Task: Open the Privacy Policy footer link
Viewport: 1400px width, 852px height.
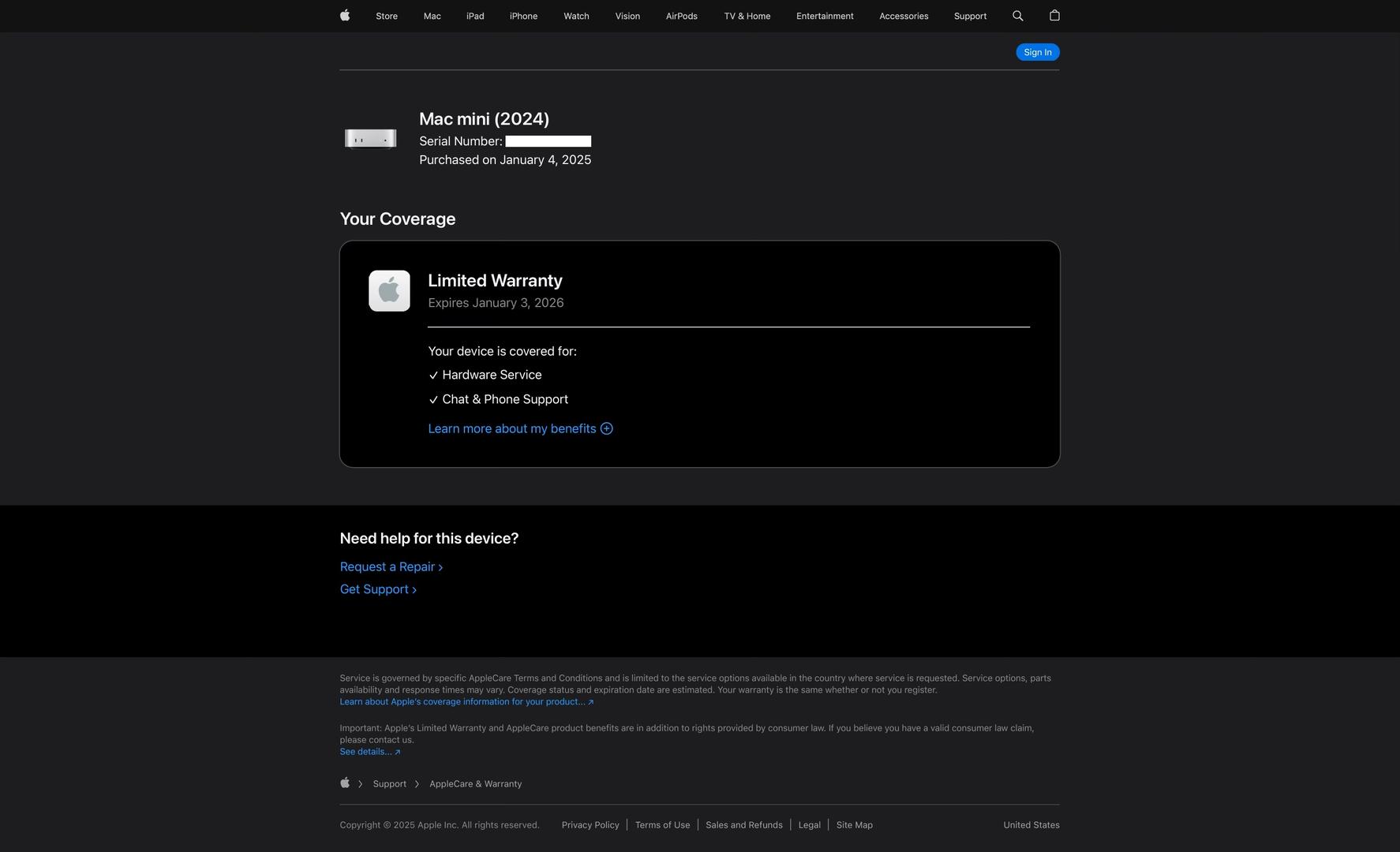Action: pos(590,824)
